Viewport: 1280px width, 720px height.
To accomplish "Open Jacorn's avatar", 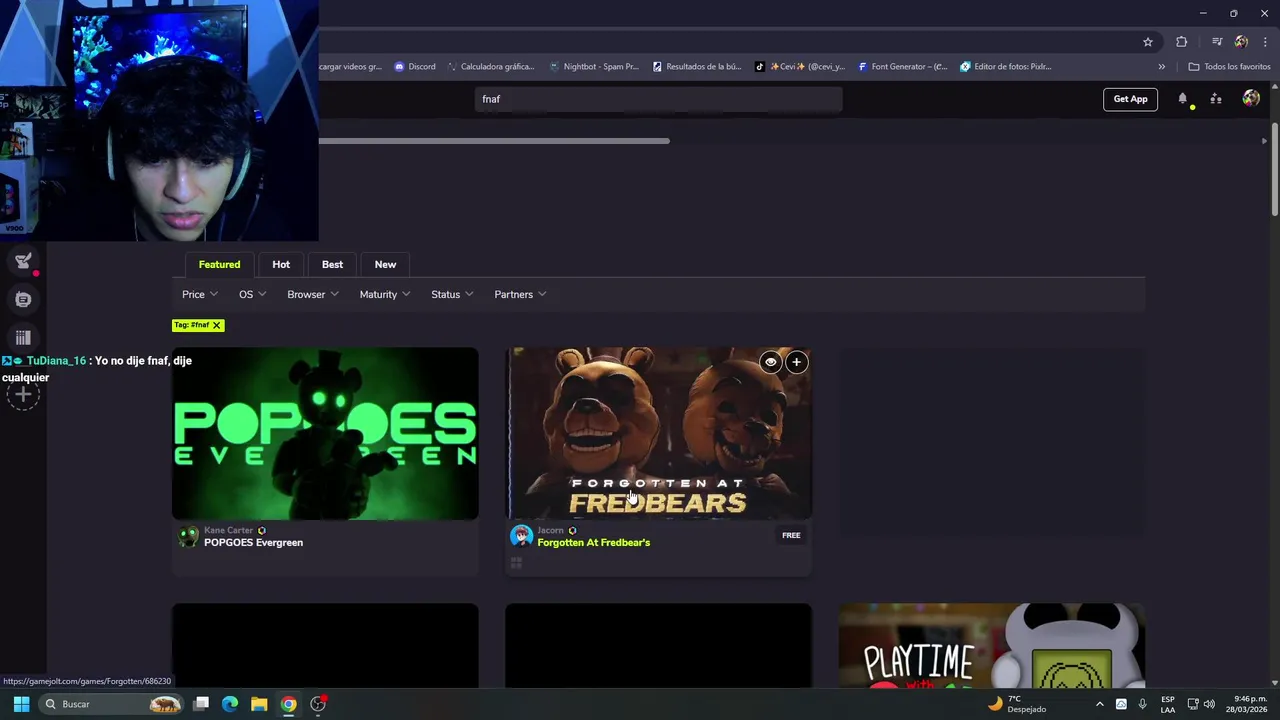I will [521, 536].
